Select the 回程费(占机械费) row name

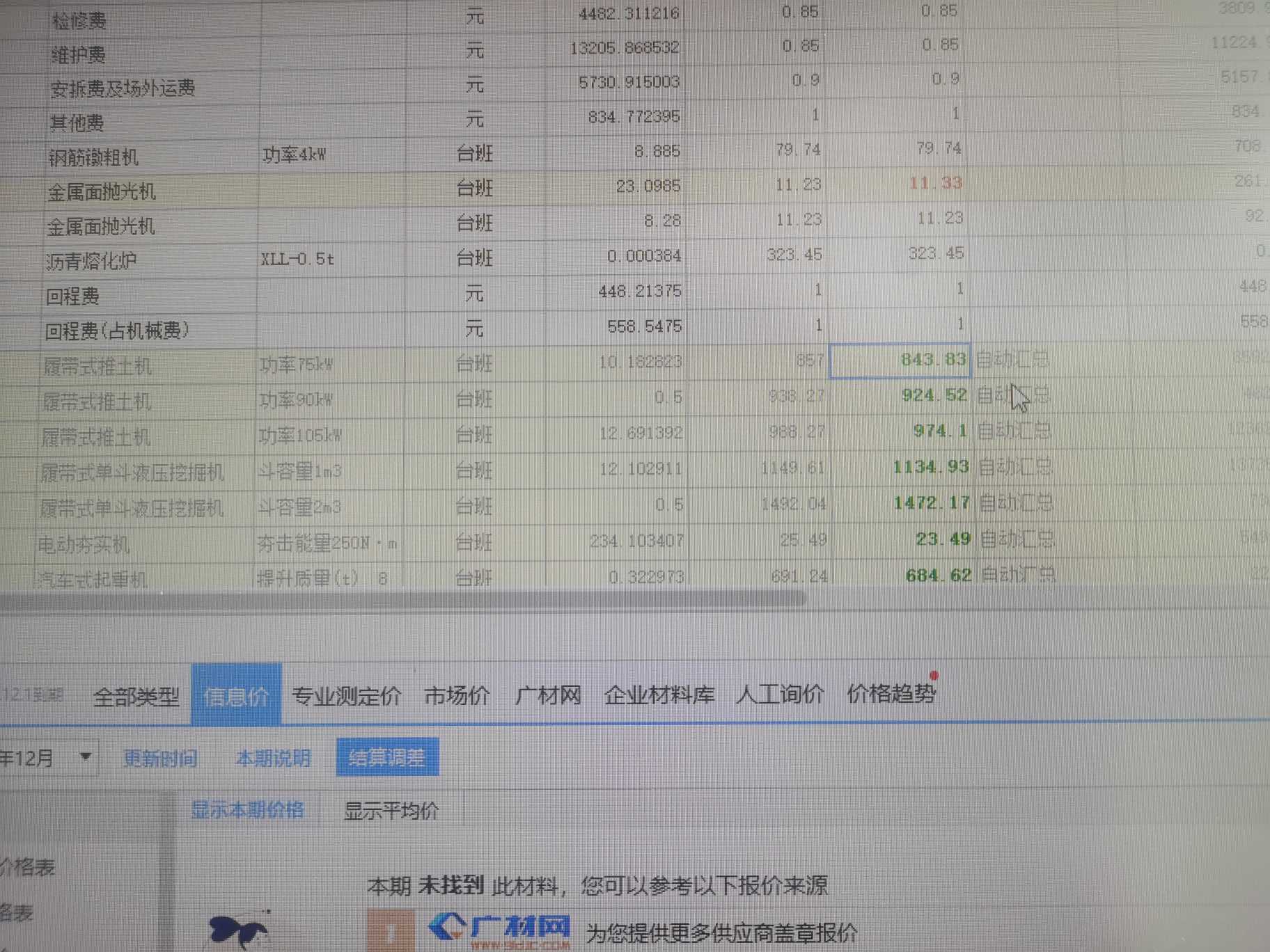117,331
